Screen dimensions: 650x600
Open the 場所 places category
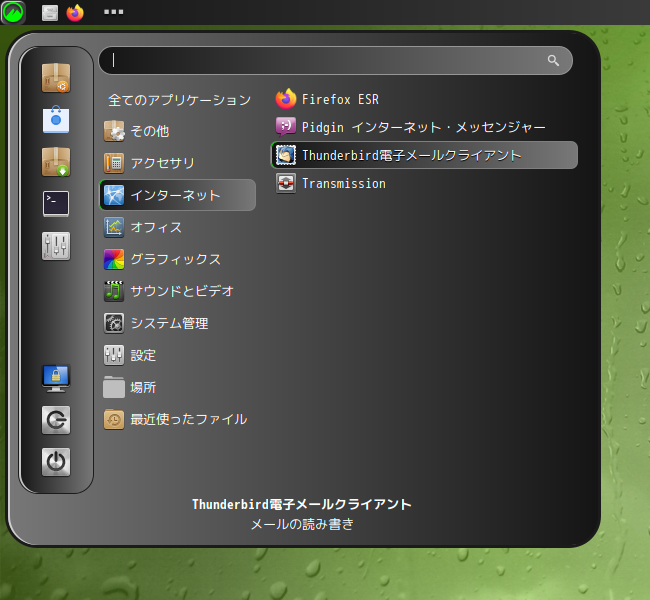coord(177,387)
